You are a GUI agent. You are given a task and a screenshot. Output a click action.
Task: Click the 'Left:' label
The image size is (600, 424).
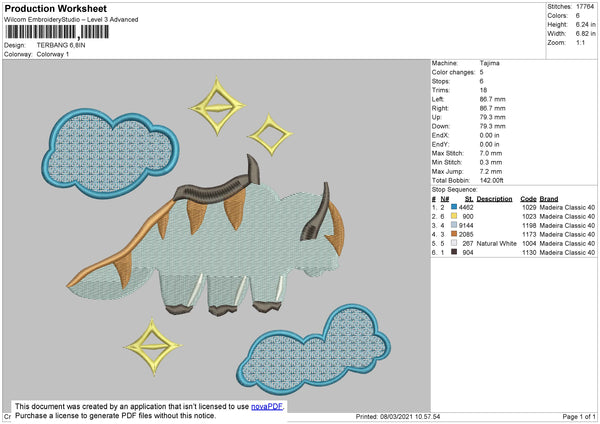(x=438, y=99)
